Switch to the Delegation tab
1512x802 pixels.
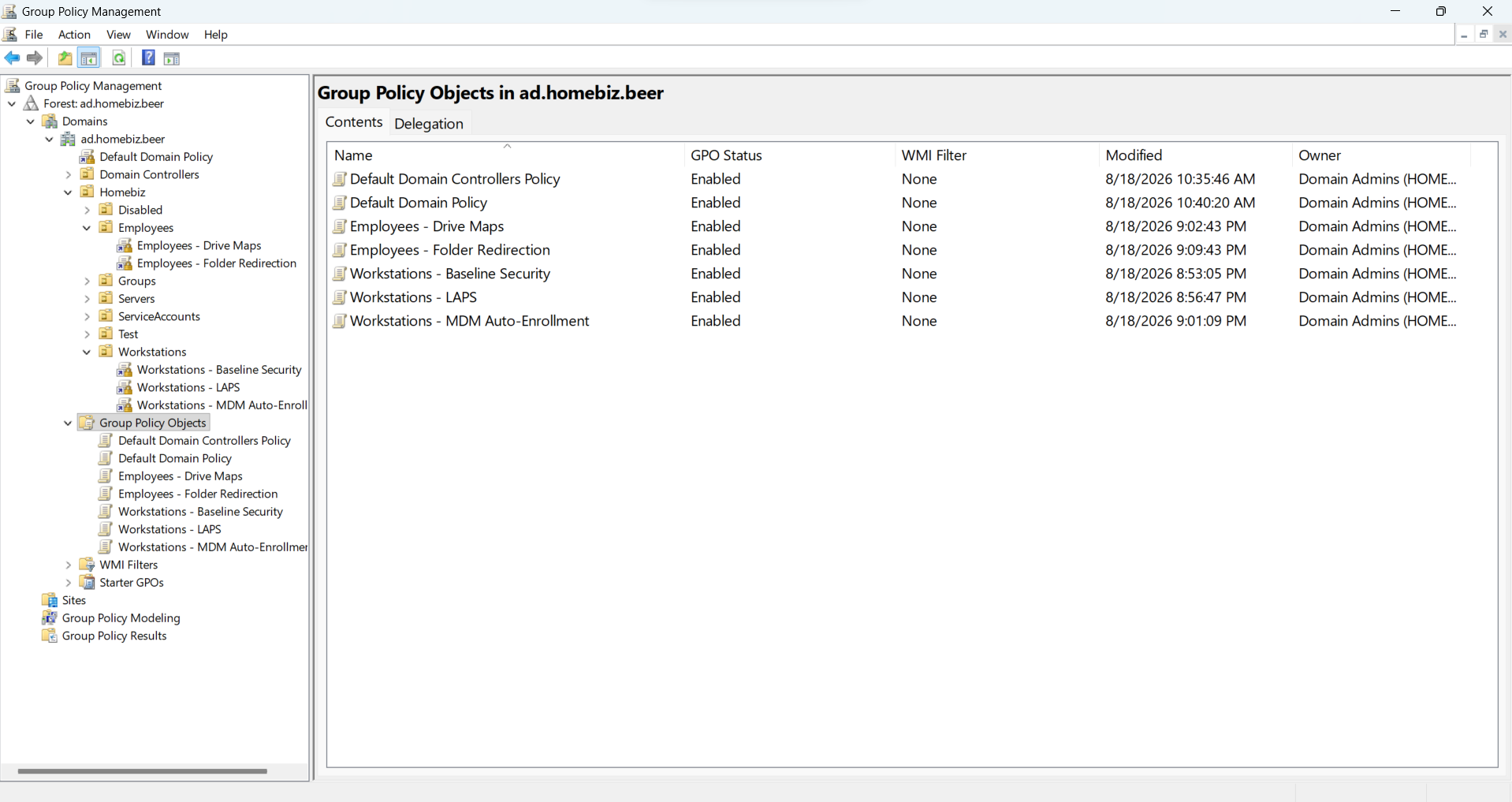[429, 123]
